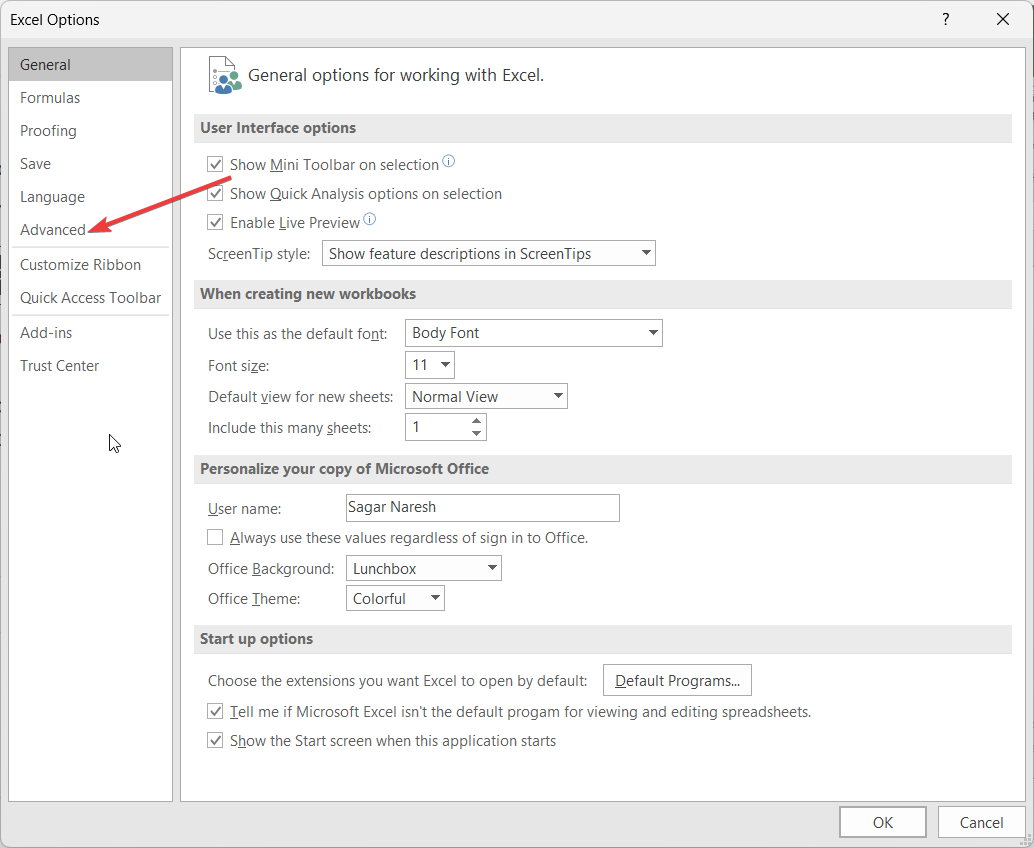Open the Font size dropdown

click(x=430, y=365)
